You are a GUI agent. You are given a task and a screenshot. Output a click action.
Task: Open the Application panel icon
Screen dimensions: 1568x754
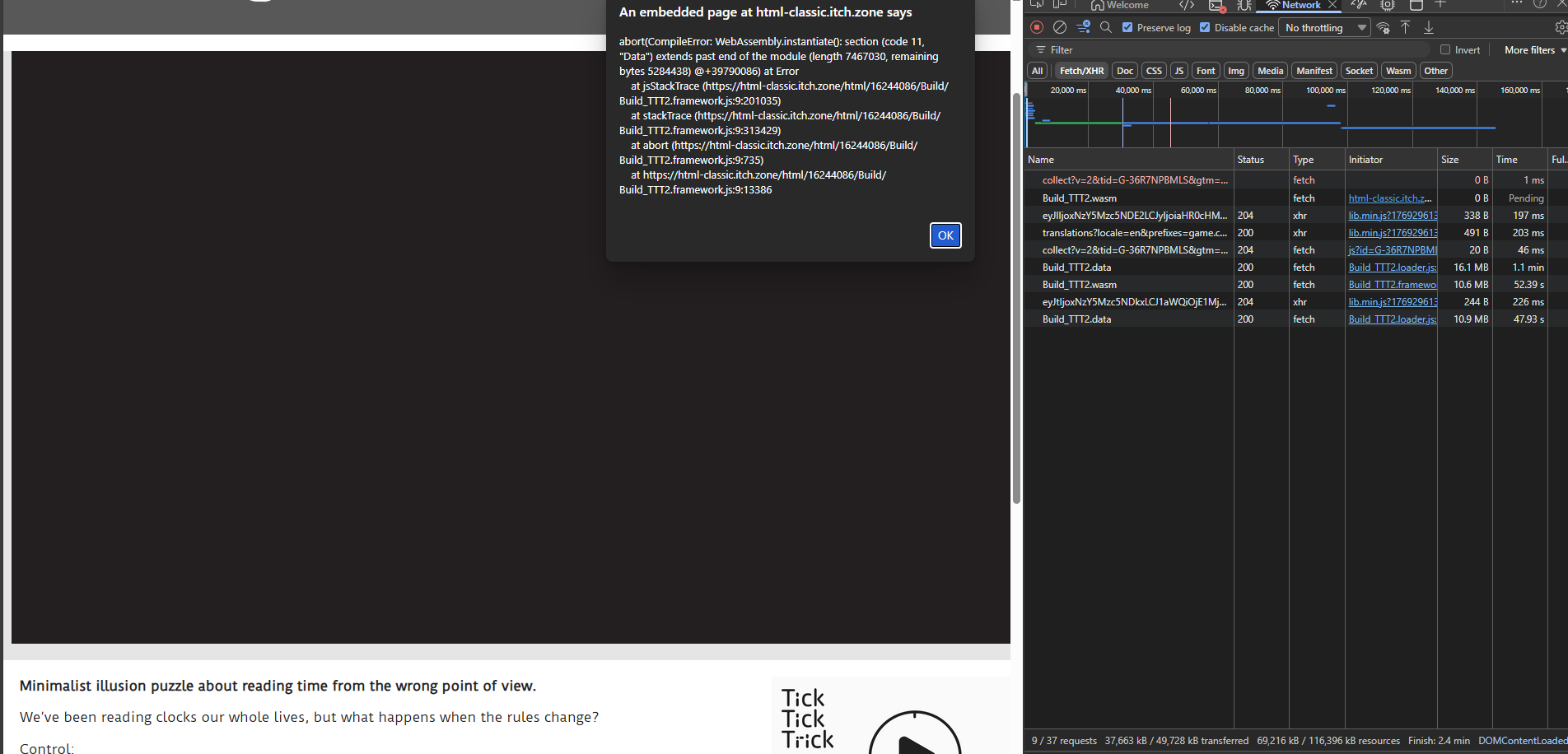(x=1416, y=5)
